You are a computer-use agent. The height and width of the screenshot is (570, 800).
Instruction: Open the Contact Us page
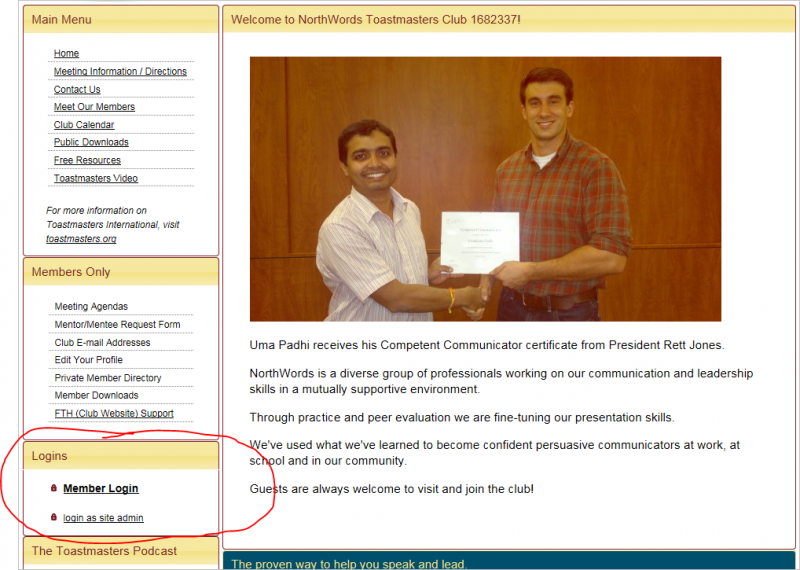point(77,89)
